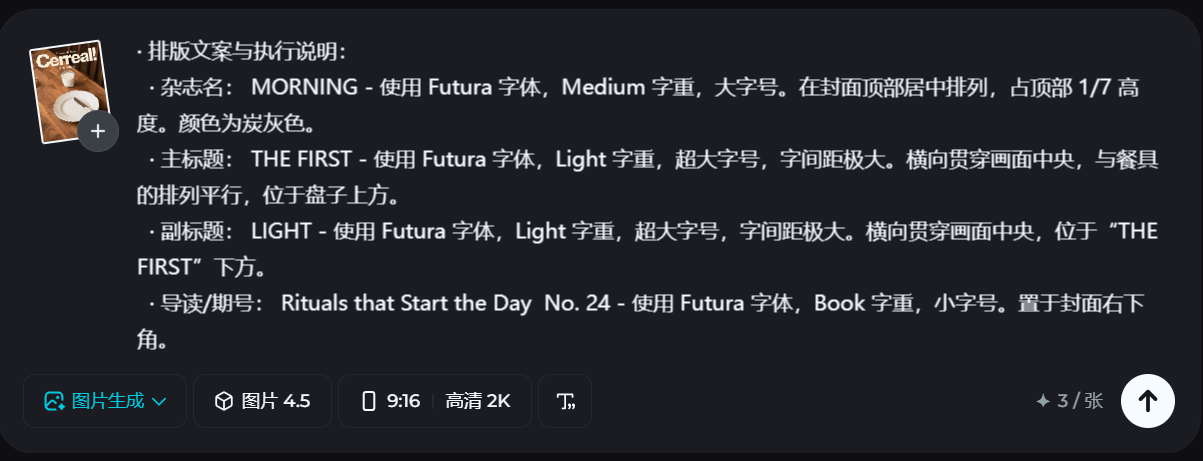Click THE FIRST after the 主标题 label
This screenshot has height=461, width=1203.
click(298, 159)
